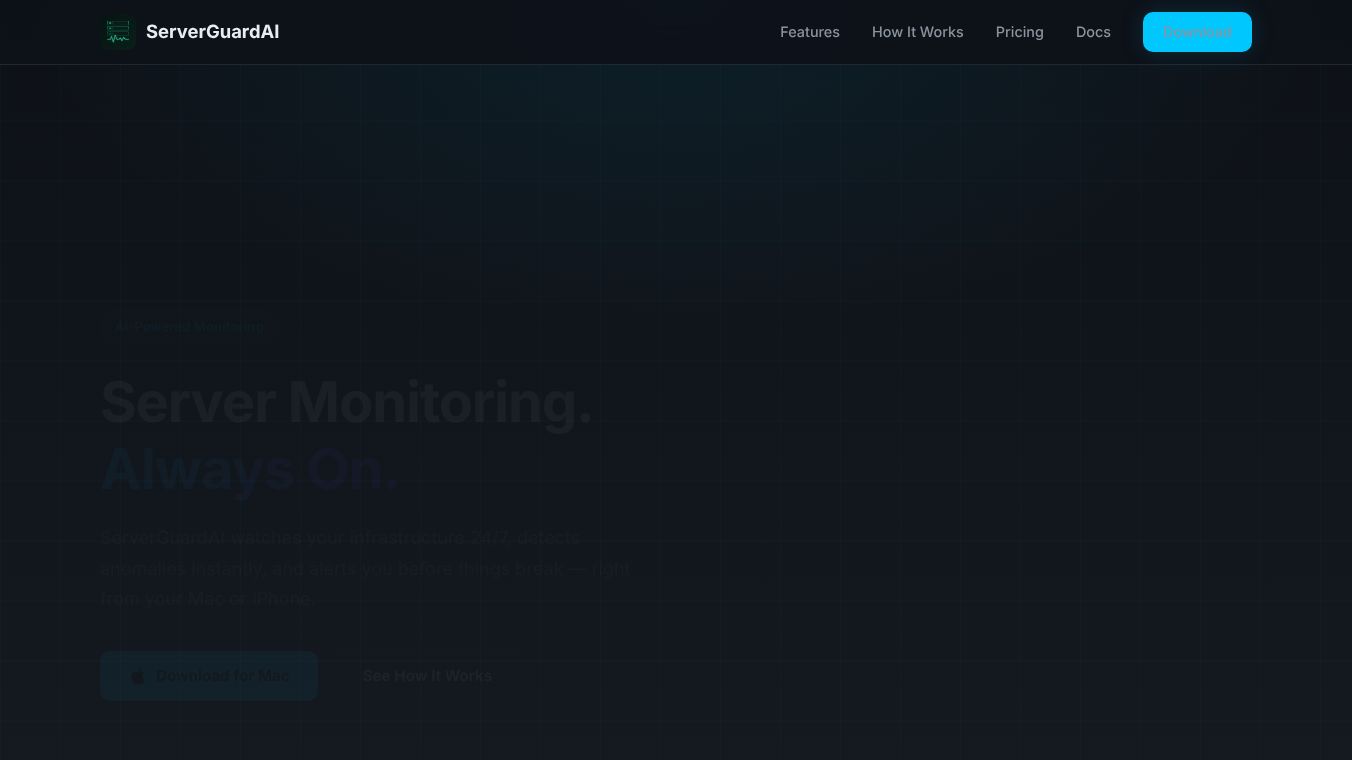Click the Server Monitoring. headline

[347, 402]
